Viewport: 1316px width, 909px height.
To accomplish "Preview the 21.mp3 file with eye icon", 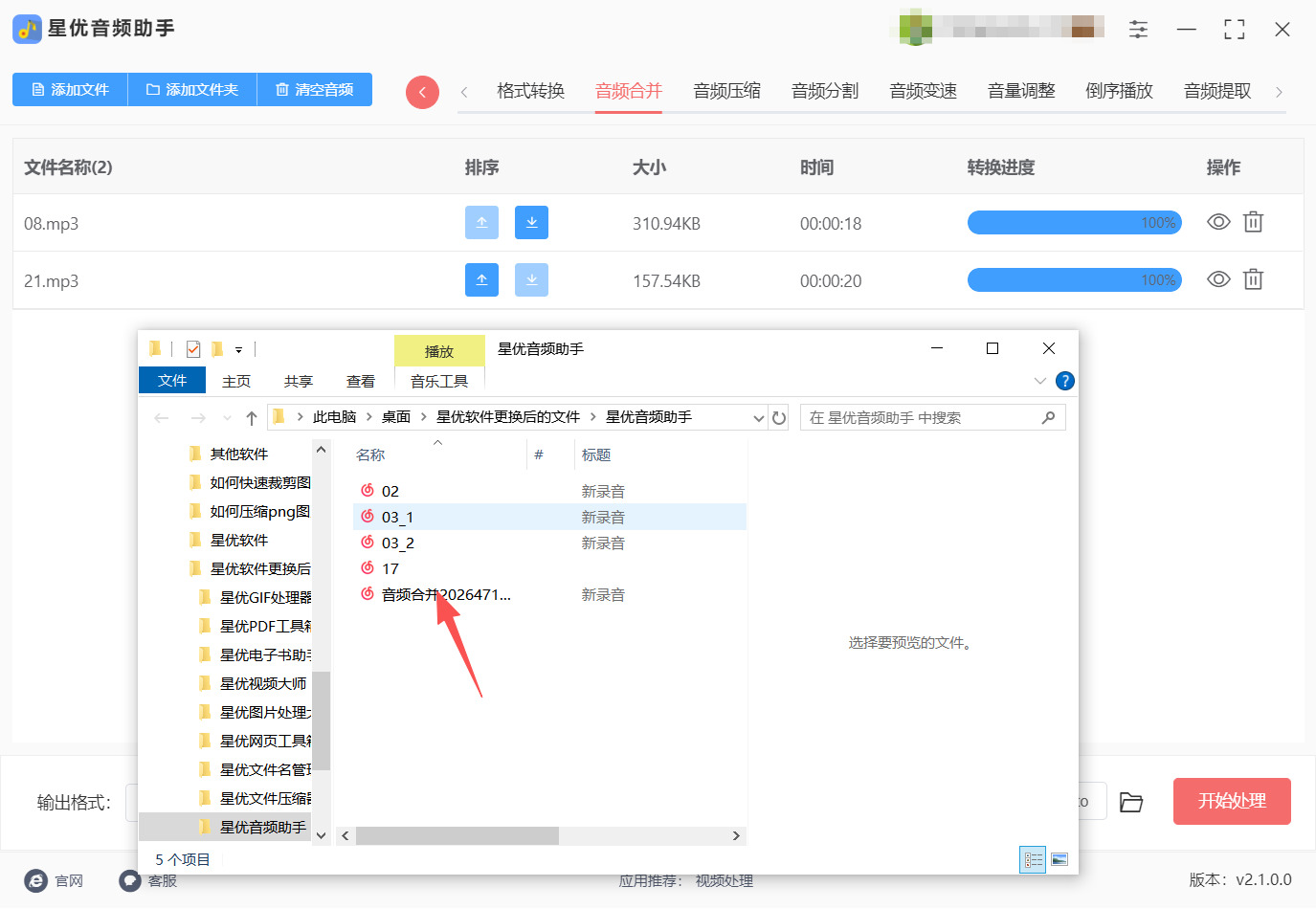I will tap(1218, 279).
